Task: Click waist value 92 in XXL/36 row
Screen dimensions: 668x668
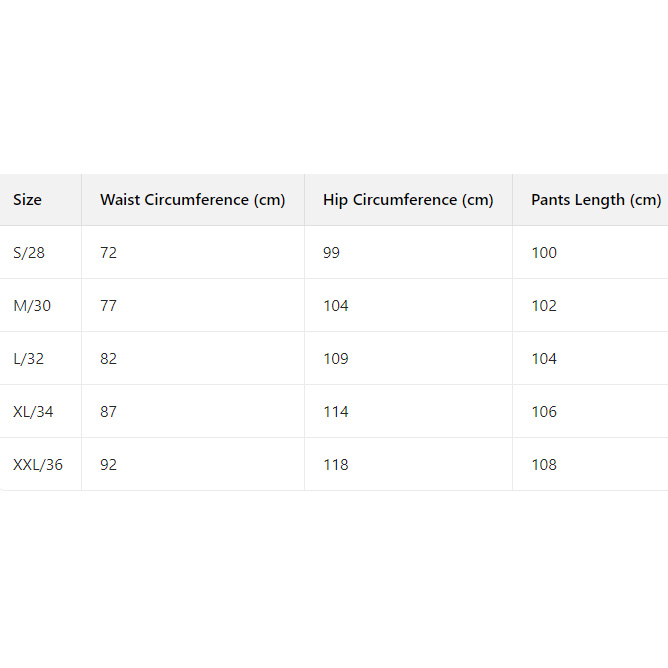Action: pyautogui.click(x=109, y=465)
